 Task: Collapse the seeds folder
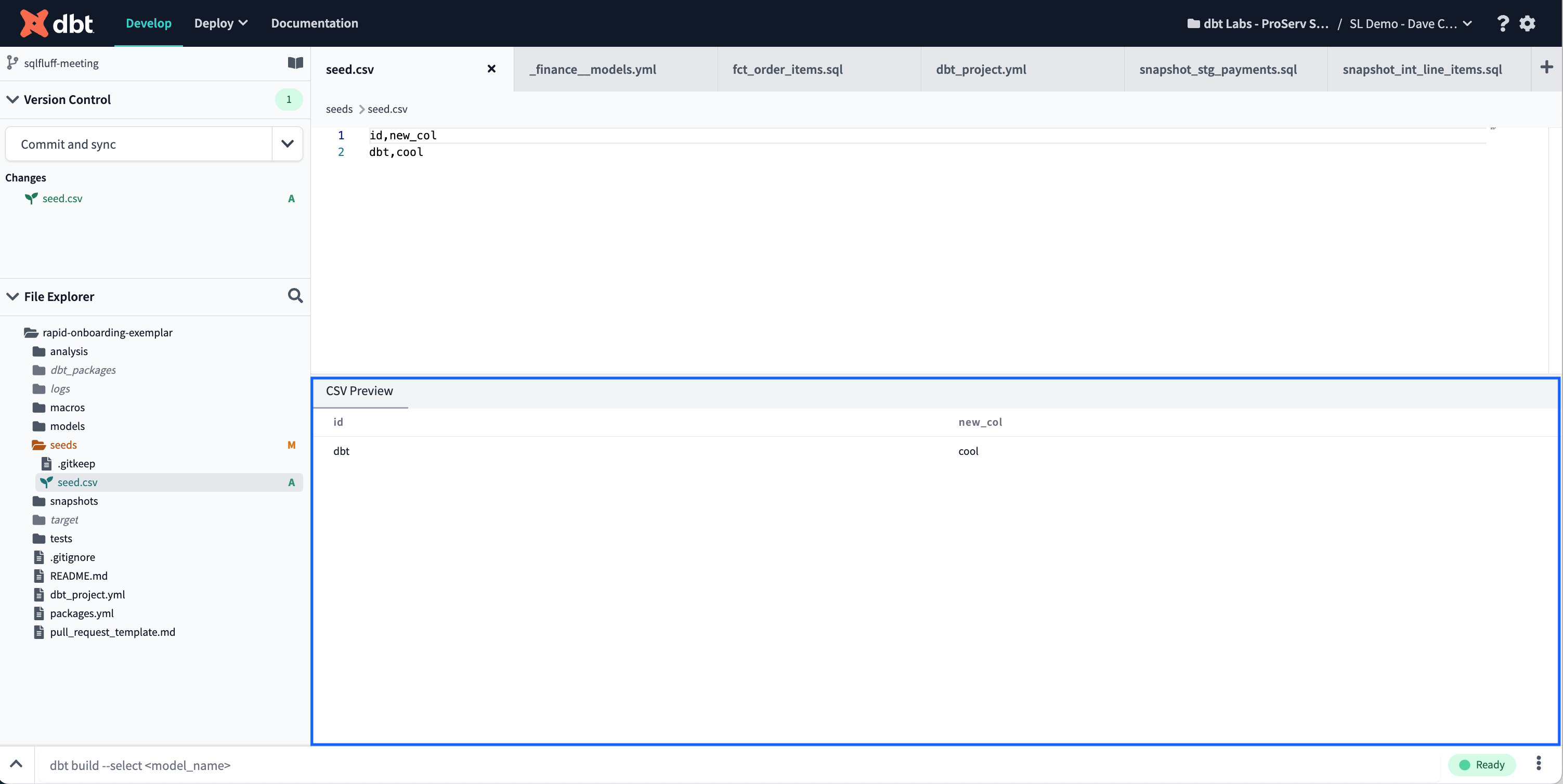(62, 444)
